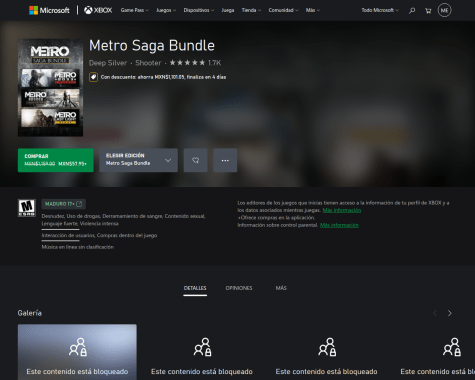Go to previous gallery item arrow
Viewport: 475px width, 380px height.
click(435, 313)
